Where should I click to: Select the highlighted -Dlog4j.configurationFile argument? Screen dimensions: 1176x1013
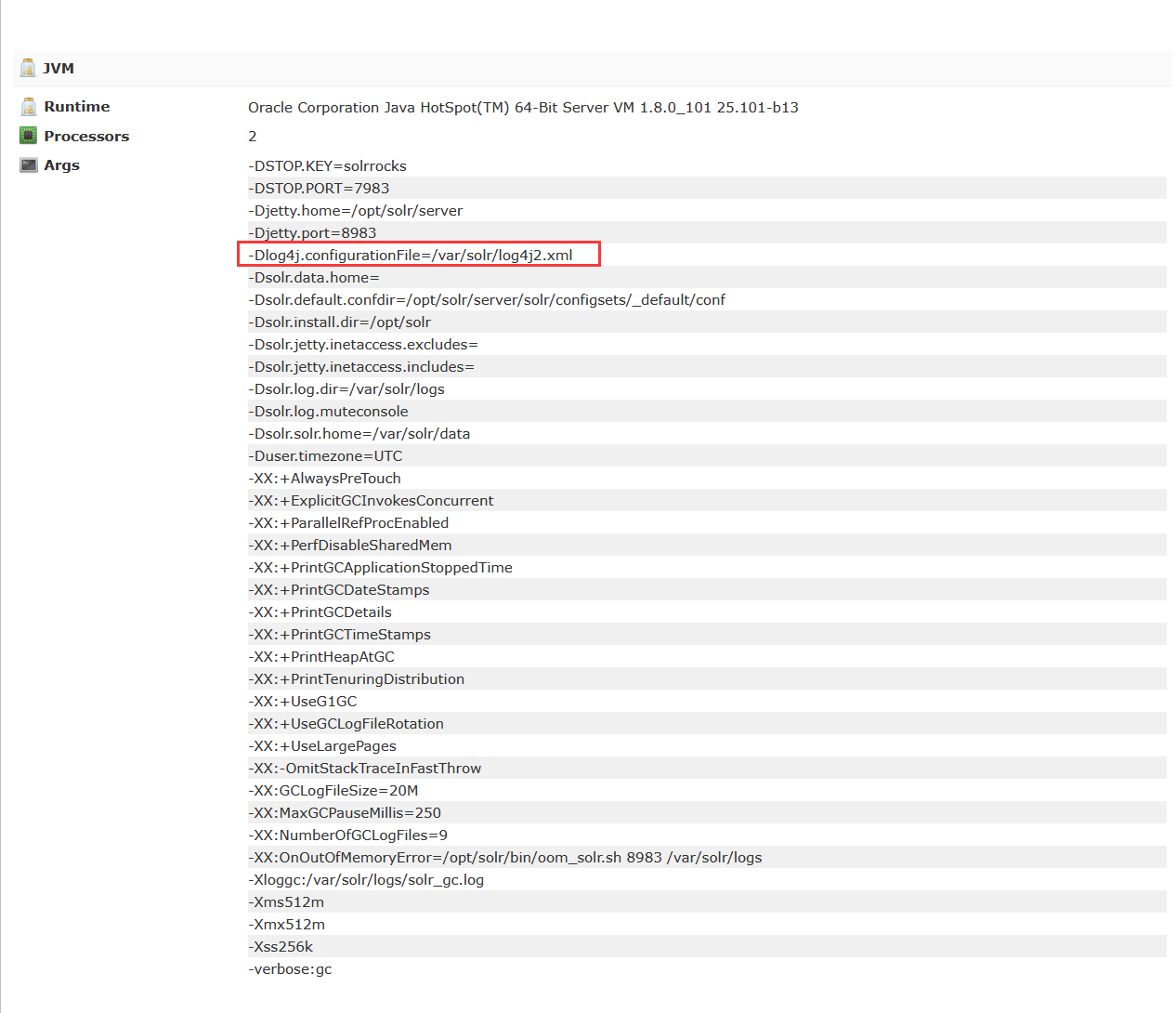(411, 256)
